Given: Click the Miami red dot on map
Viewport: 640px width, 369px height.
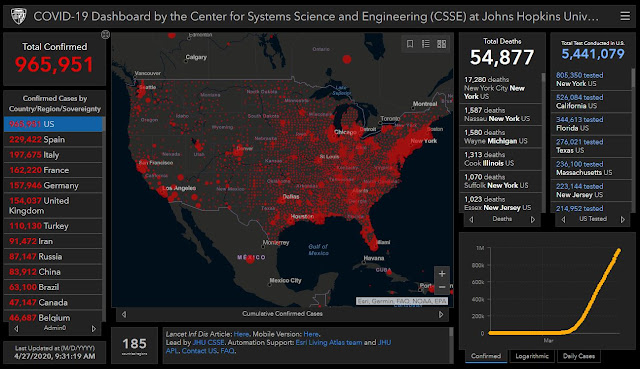Looking at the screenshot, I should [373, 246].
